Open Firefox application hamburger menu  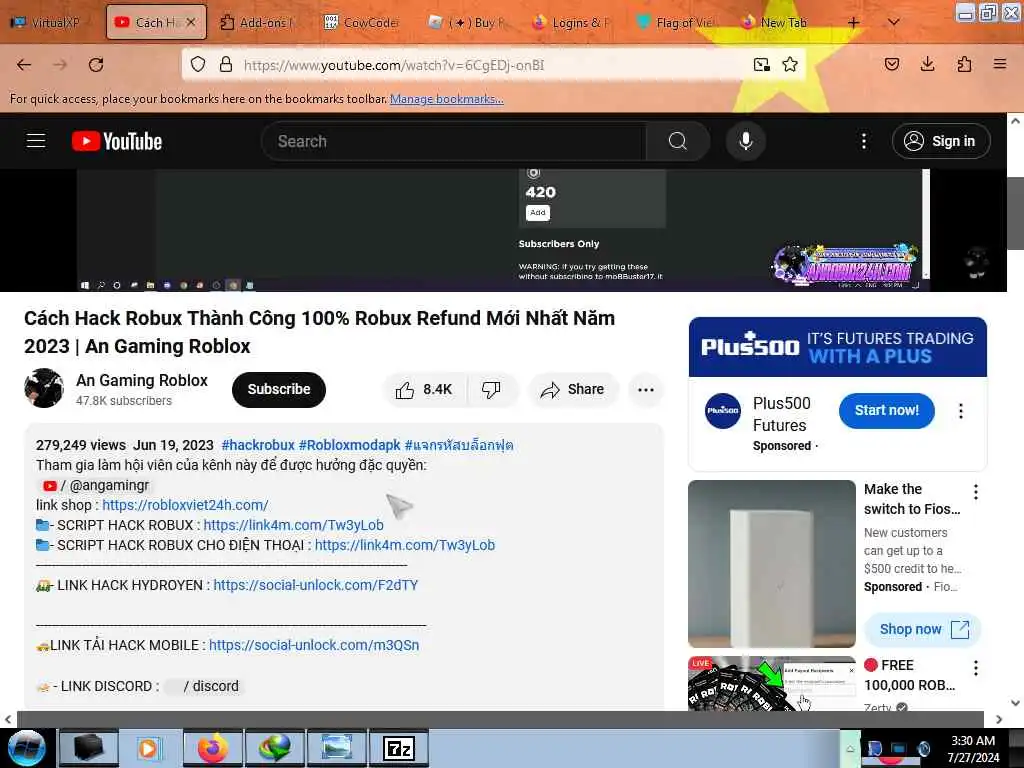coord(1000,64)
